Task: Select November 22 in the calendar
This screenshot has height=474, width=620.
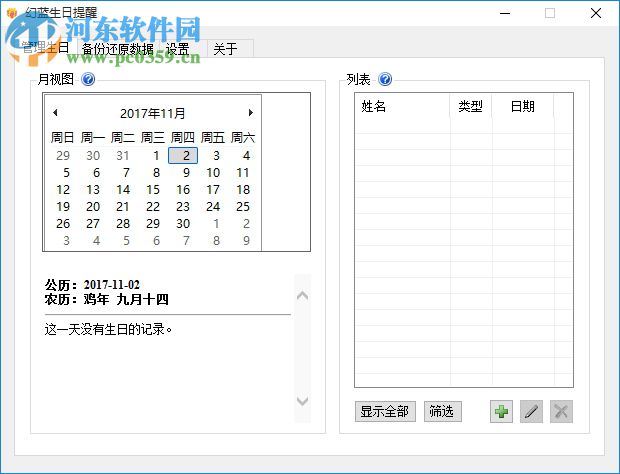Action: coord(153,207)
